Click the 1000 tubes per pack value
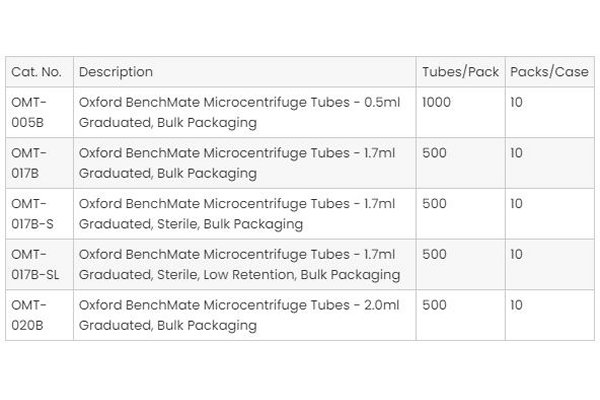This screenshot has width=600, height=400. coord(439,102)
